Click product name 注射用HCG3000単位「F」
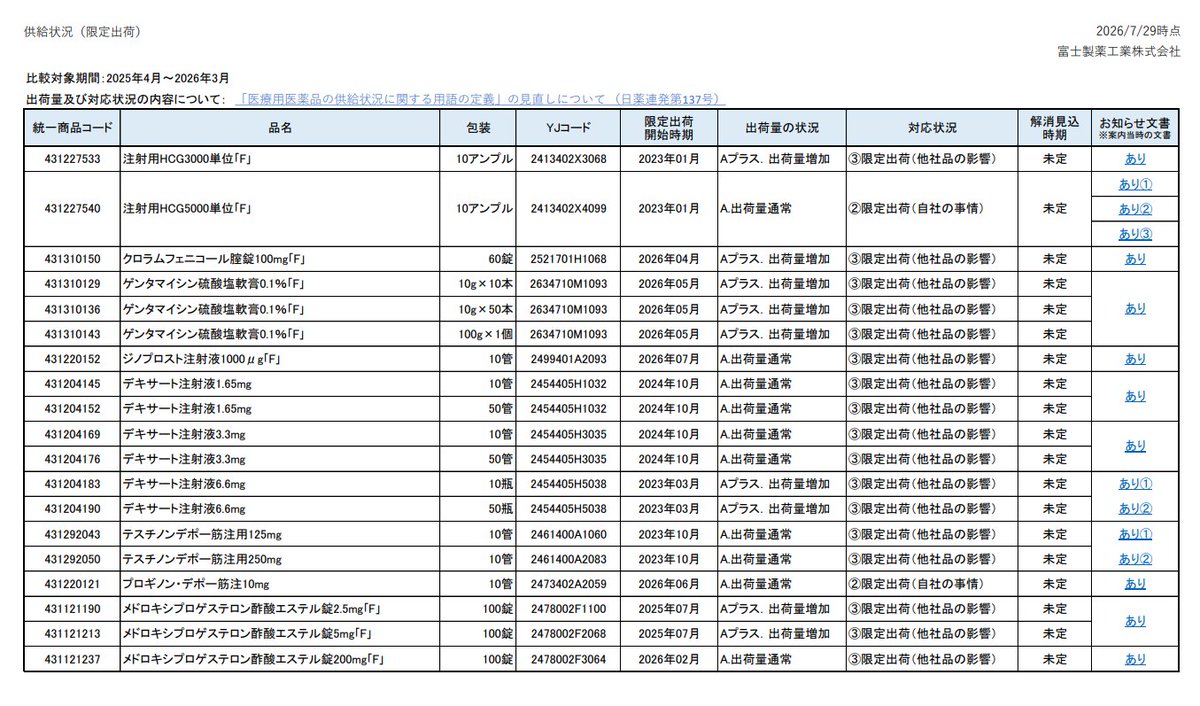Screen dimensions: 1200x706 186,159
